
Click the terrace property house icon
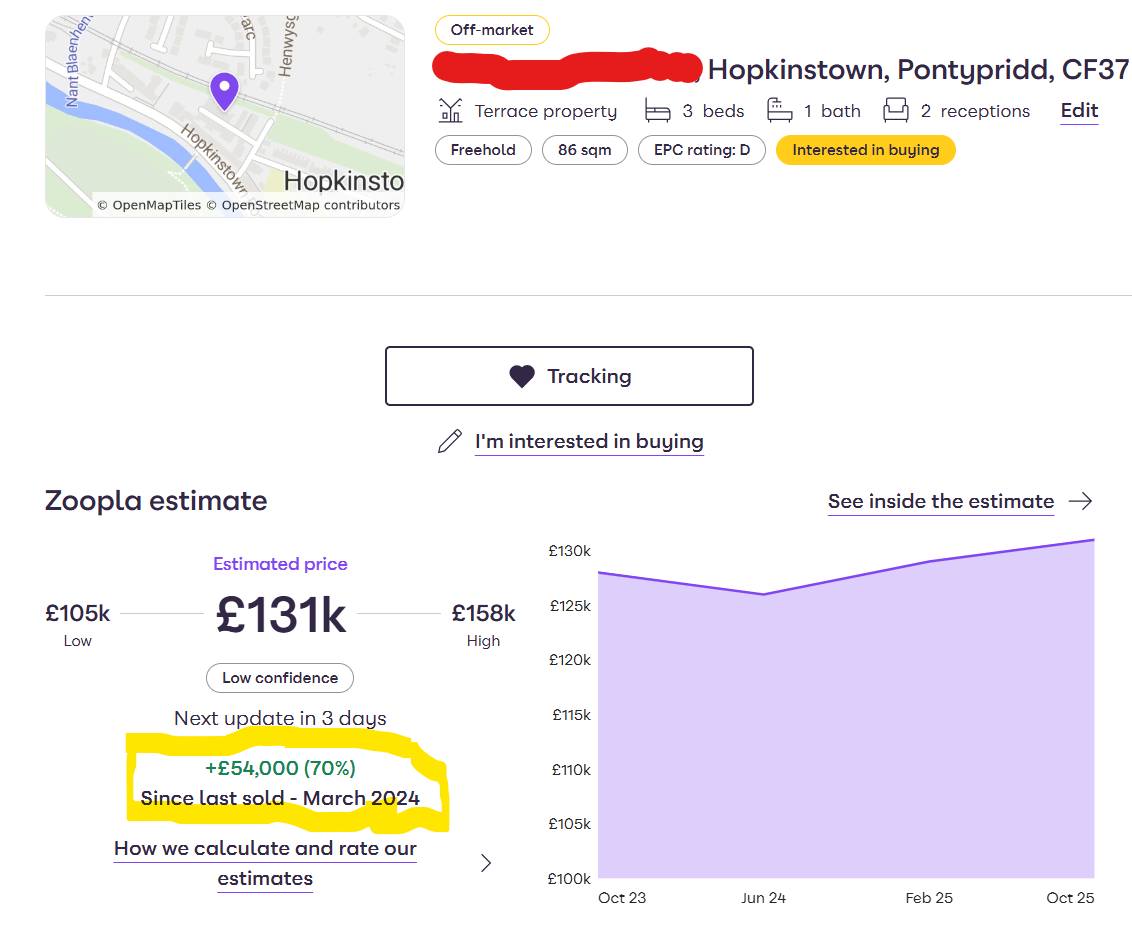coord(451,110)
